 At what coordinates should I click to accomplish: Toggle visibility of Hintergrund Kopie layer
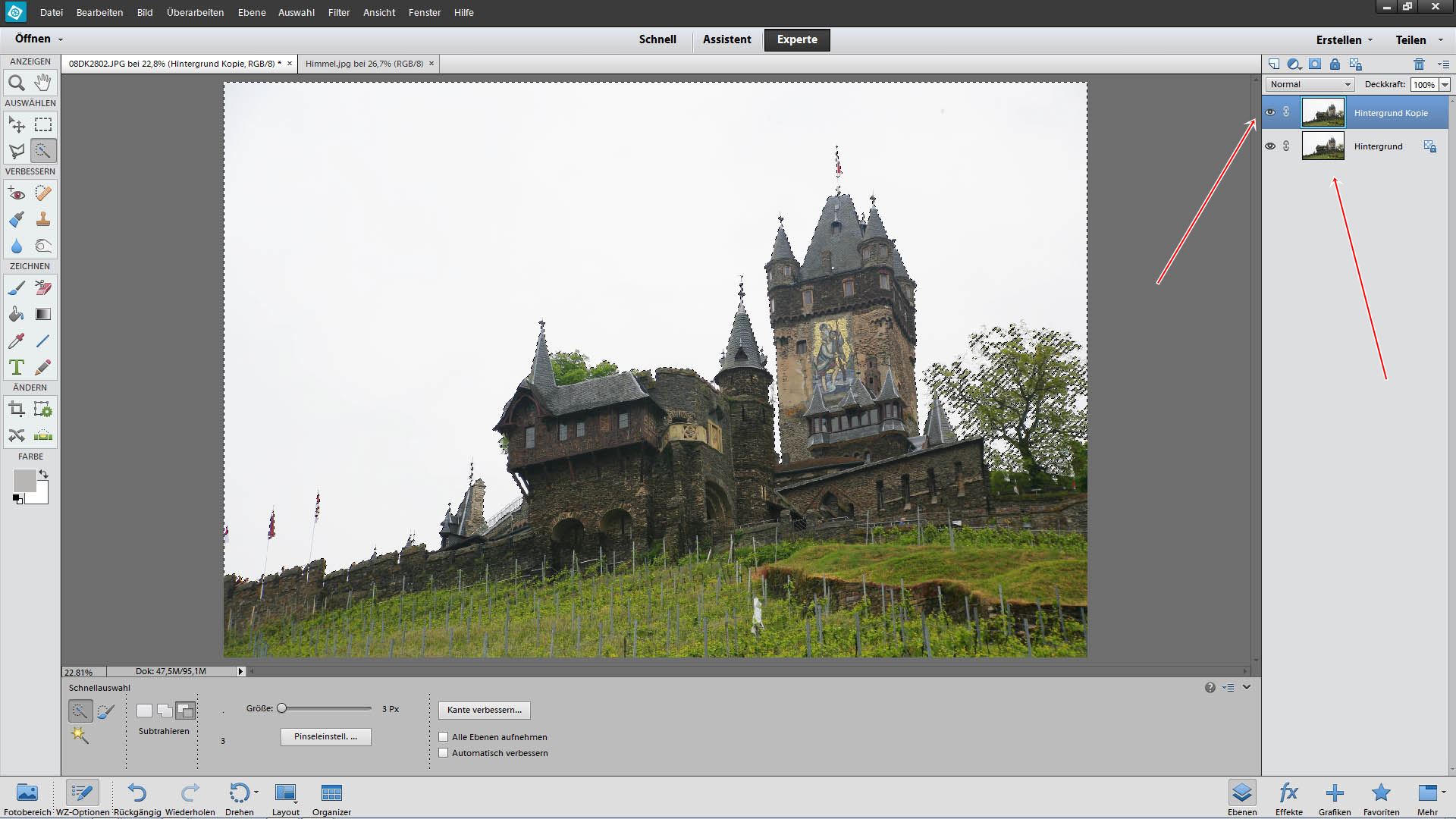[x=1271, y=112]
